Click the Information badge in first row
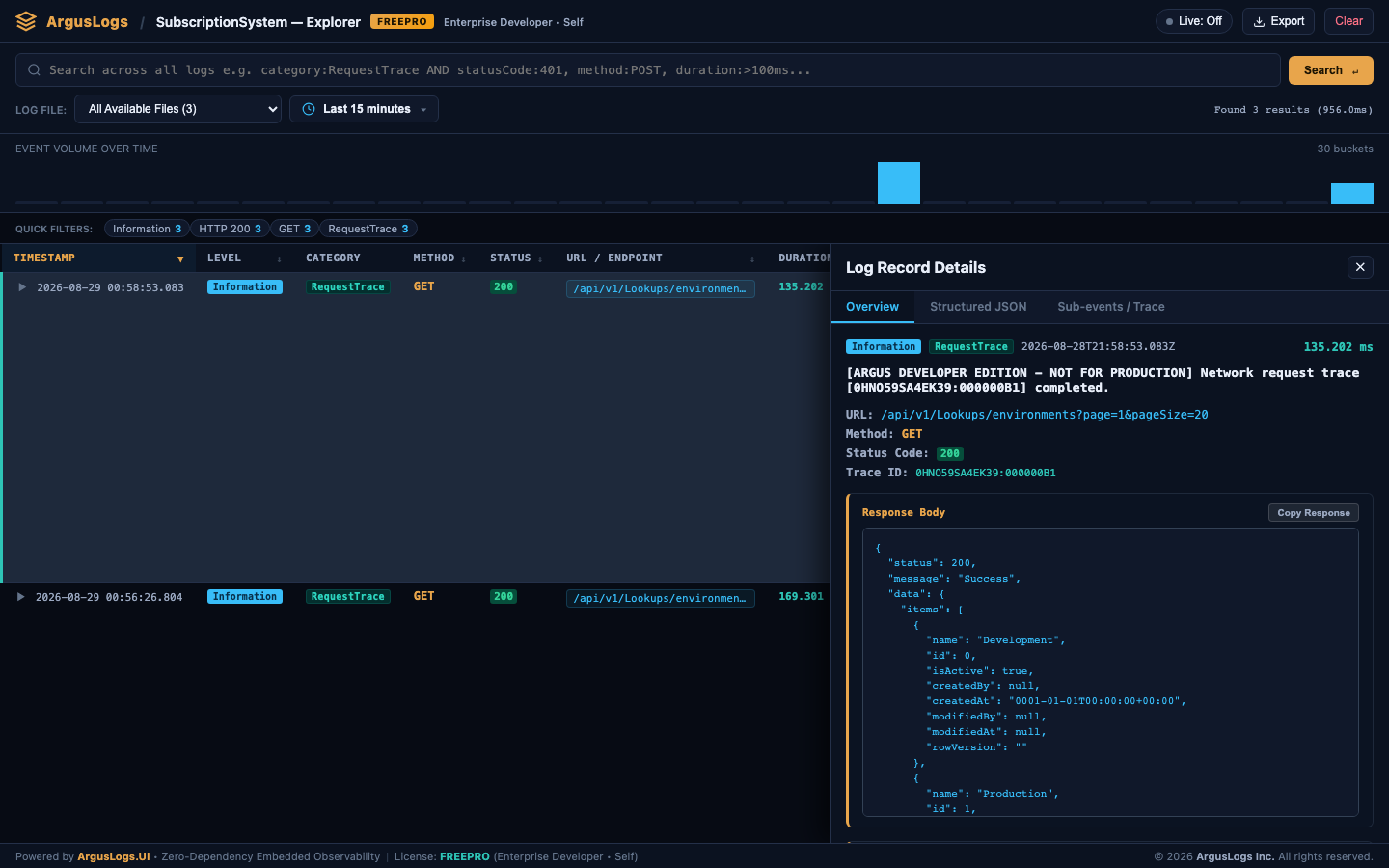Viewport: 1389px width, 868px height. 245,287
